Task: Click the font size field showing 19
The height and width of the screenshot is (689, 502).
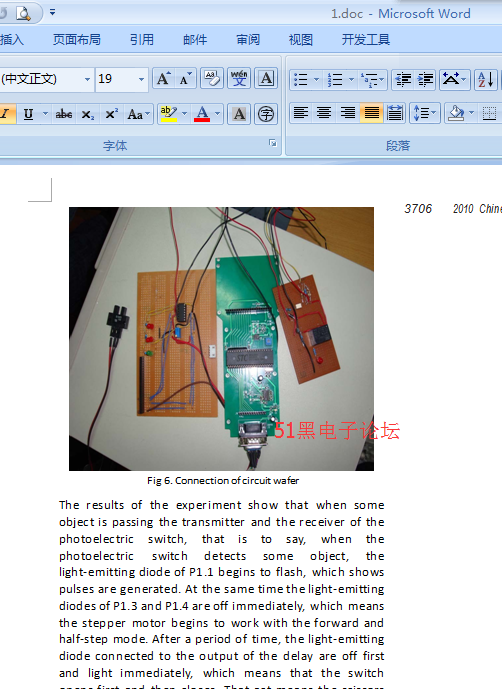Action: point(116,80)
